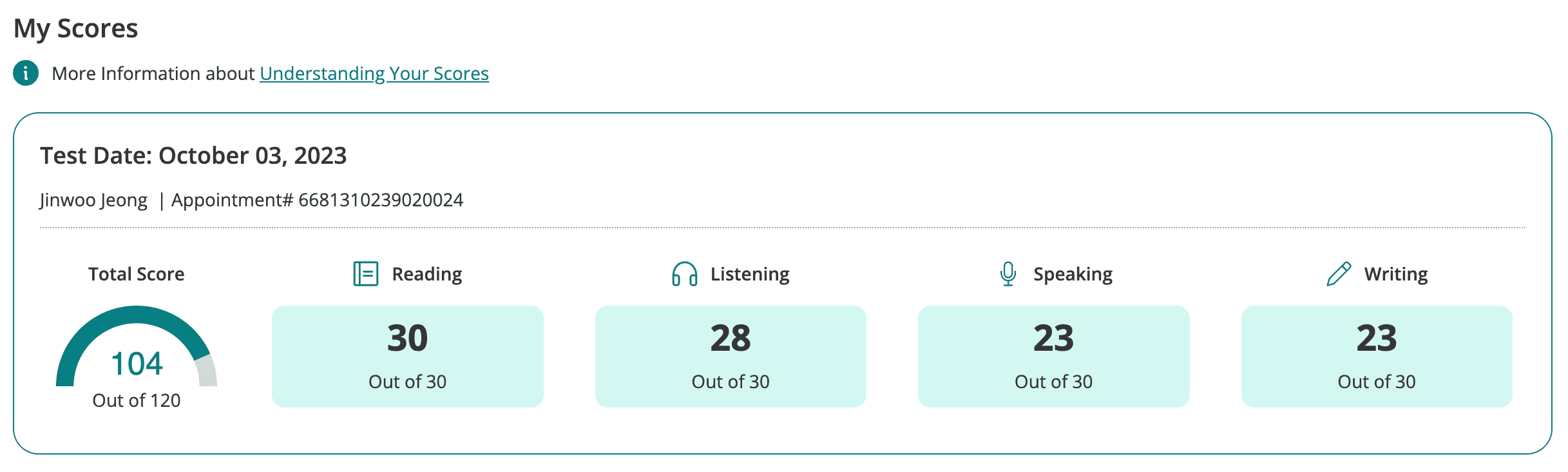Screen dimensions: 1568x472
Task: Click the Writing pencil icon
Action: [x=1339, y=274]
